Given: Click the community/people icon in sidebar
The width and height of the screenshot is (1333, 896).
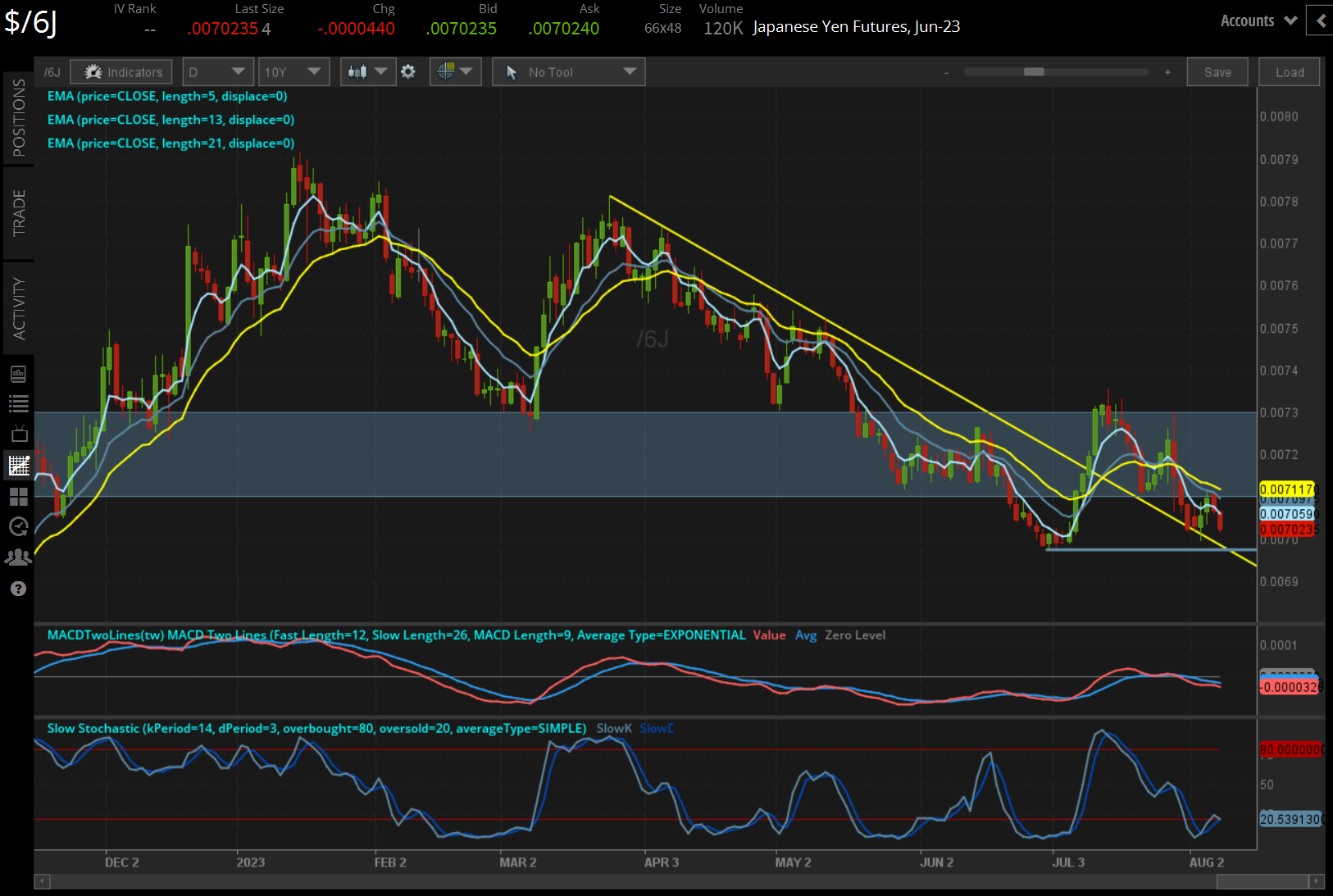Looking at the screenshot, I should pos(18,557).
